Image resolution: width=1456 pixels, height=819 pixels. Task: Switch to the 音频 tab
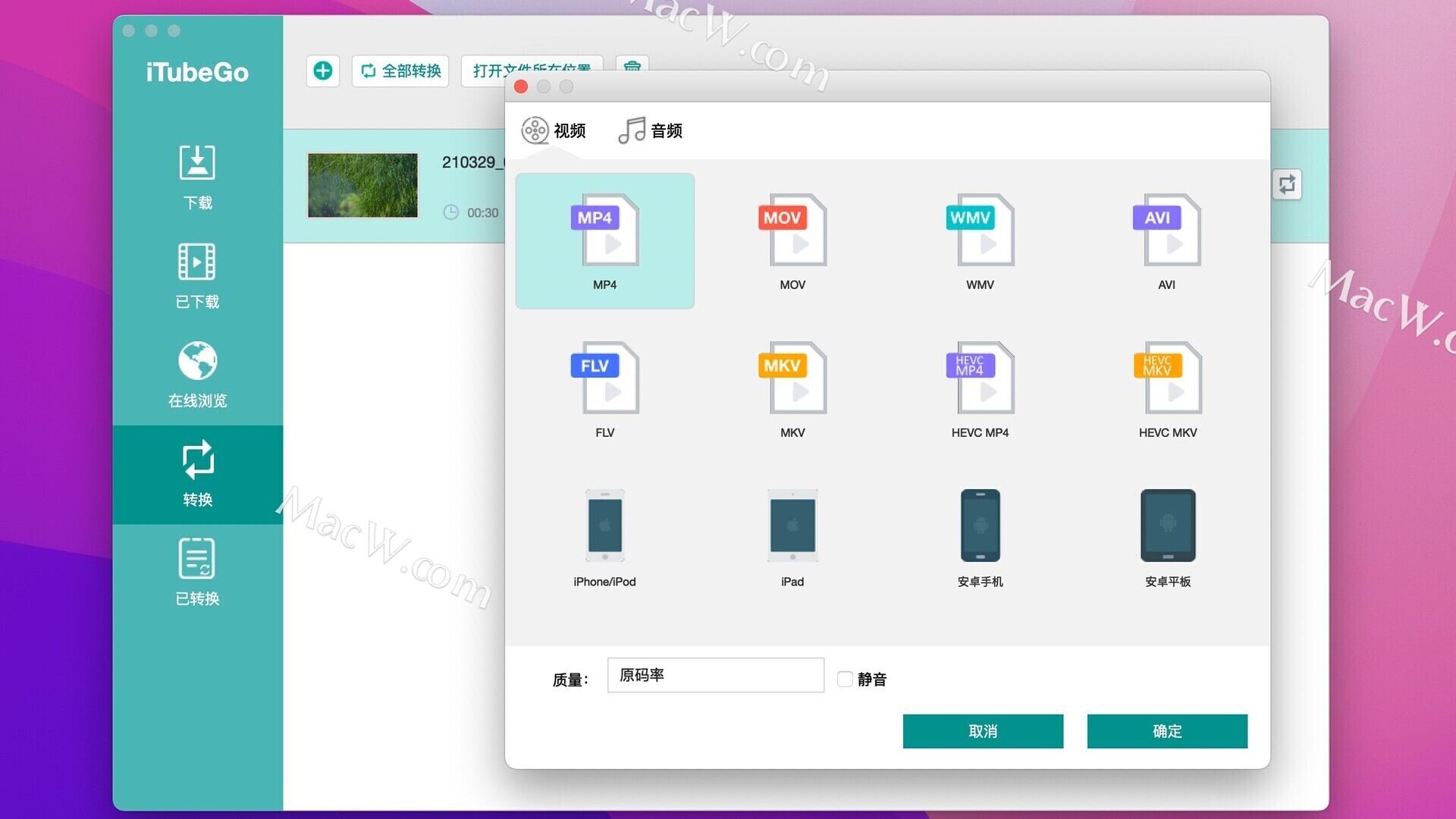coord(651,130)
